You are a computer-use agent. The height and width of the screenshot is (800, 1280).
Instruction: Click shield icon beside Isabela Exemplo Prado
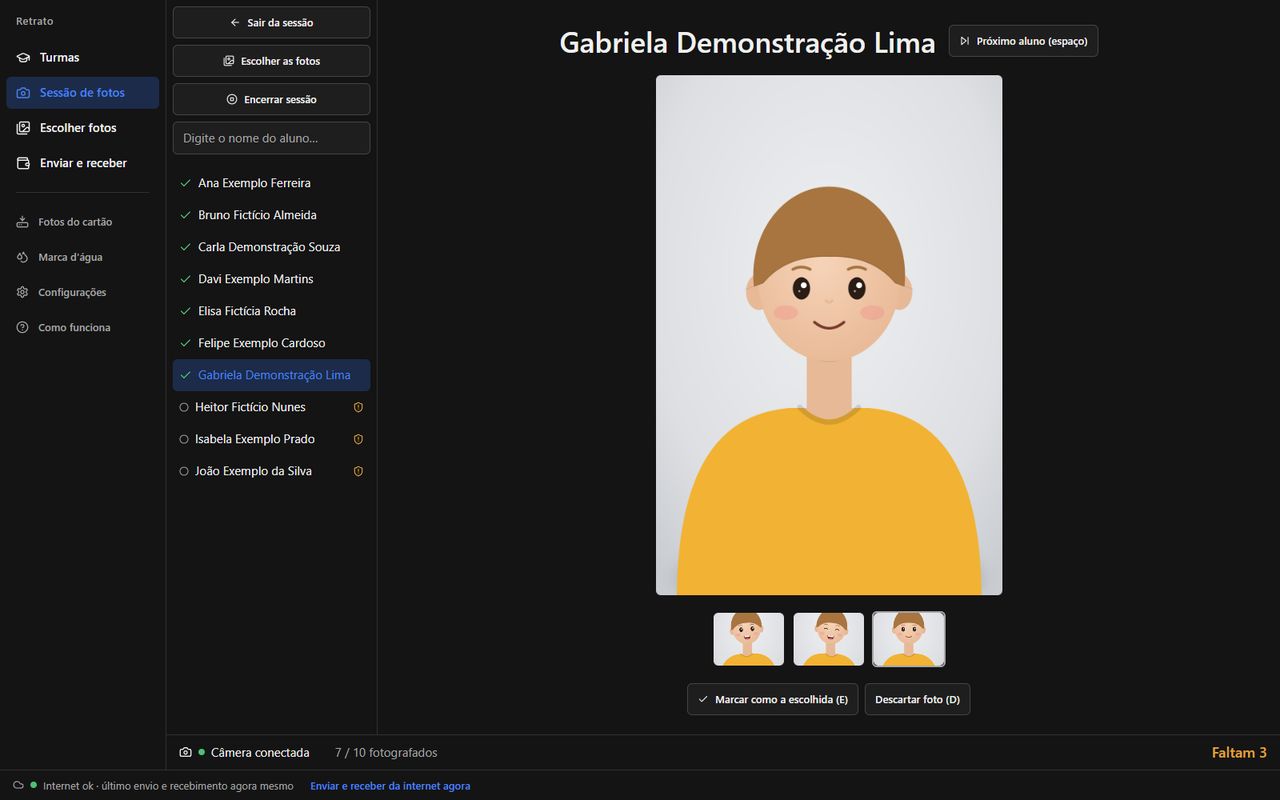(358, 439)
